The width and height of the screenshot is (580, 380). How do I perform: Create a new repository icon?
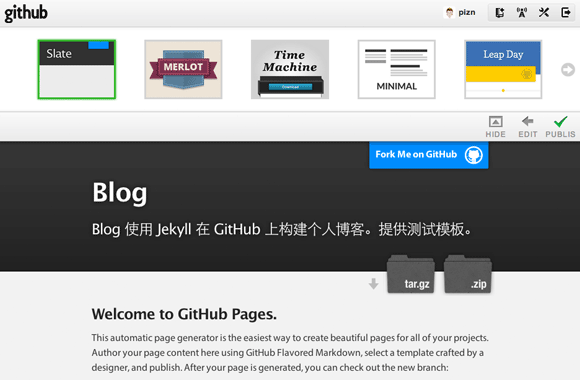(x=500, y=13)
